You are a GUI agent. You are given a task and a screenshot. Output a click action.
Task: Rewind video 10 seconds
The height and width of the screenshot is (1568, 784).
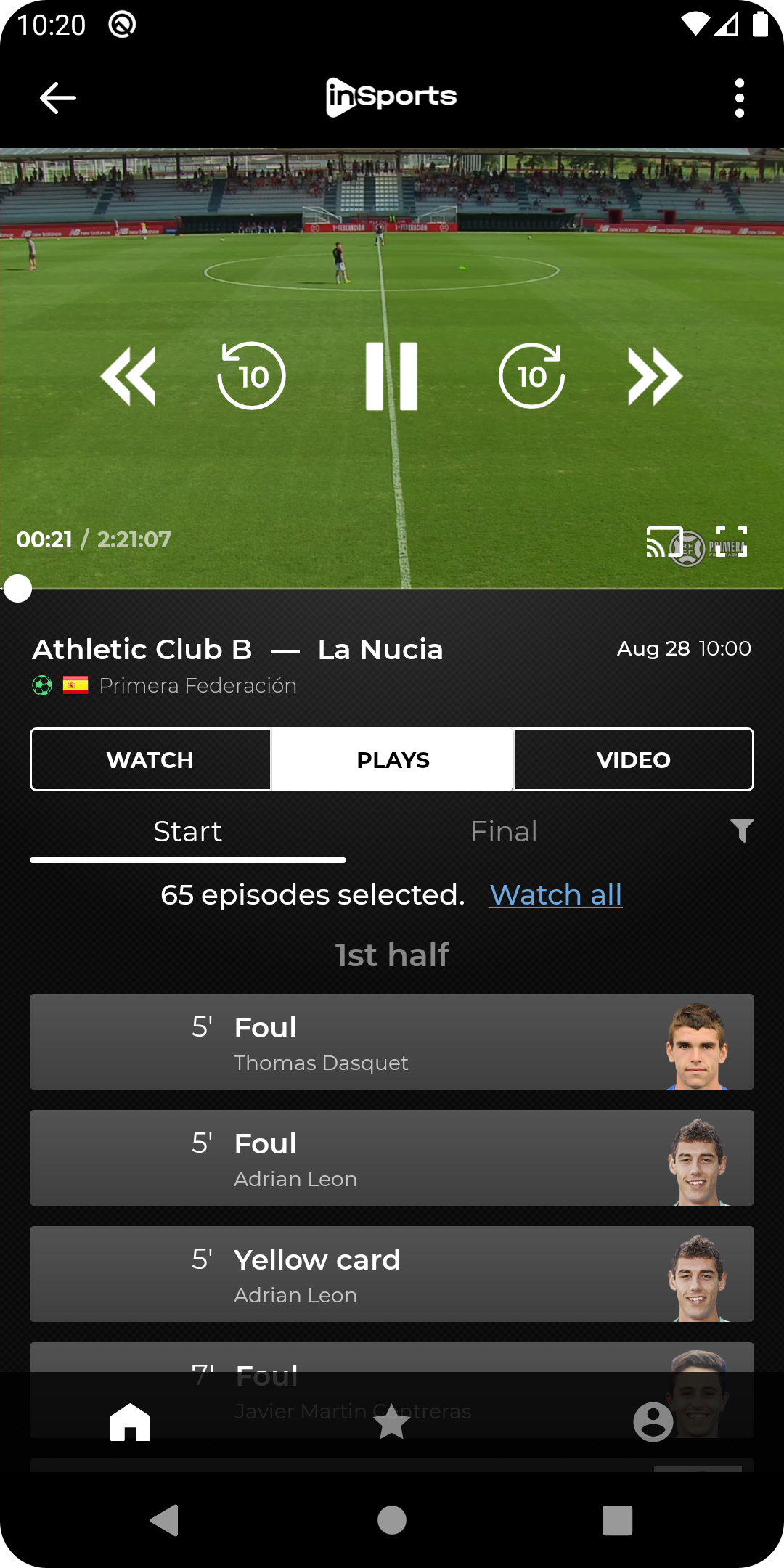pyautogui.click(x=252, y=376)
